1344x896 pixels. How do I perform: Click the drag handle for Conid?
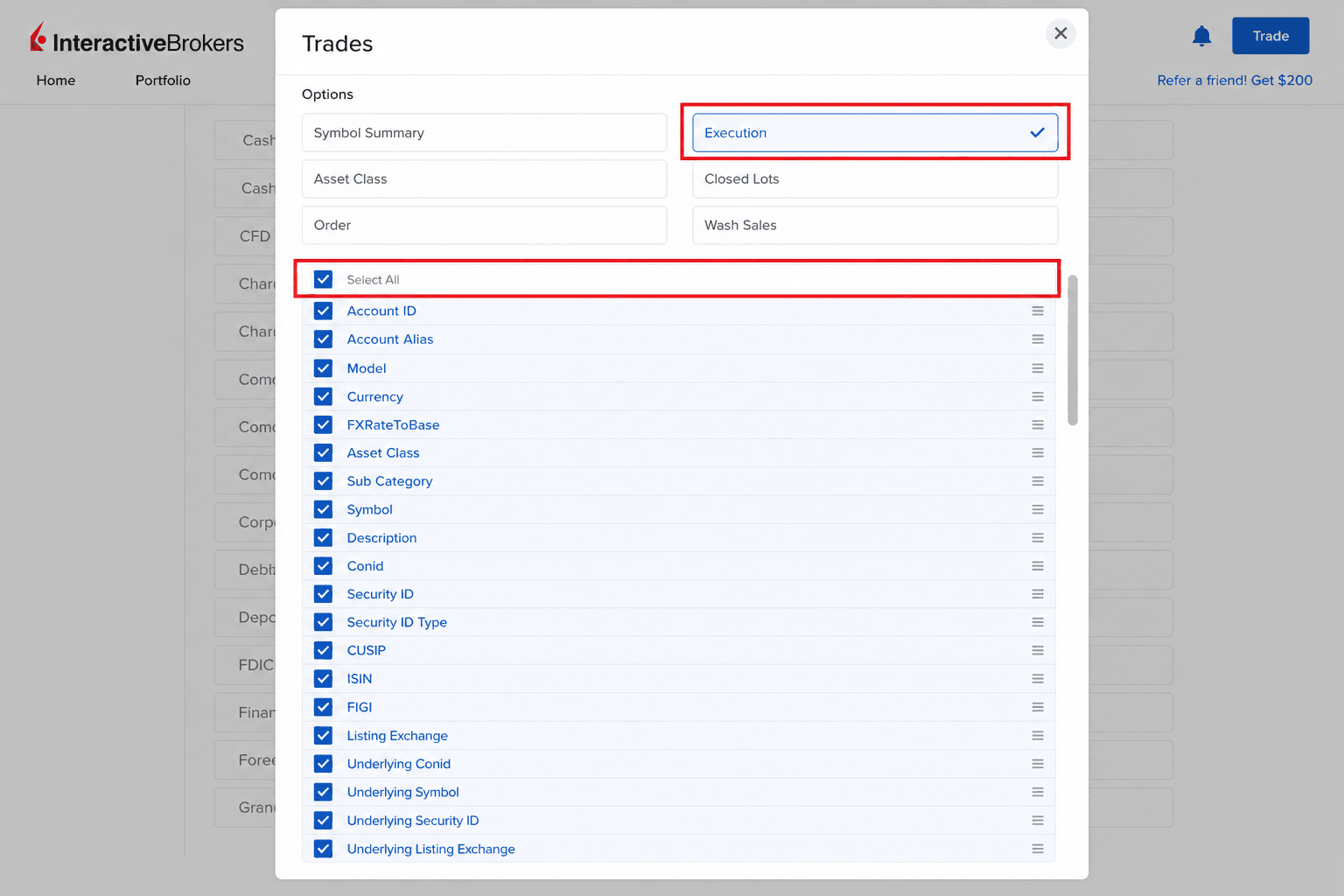pyautogui.click(x=1038, y=566)
